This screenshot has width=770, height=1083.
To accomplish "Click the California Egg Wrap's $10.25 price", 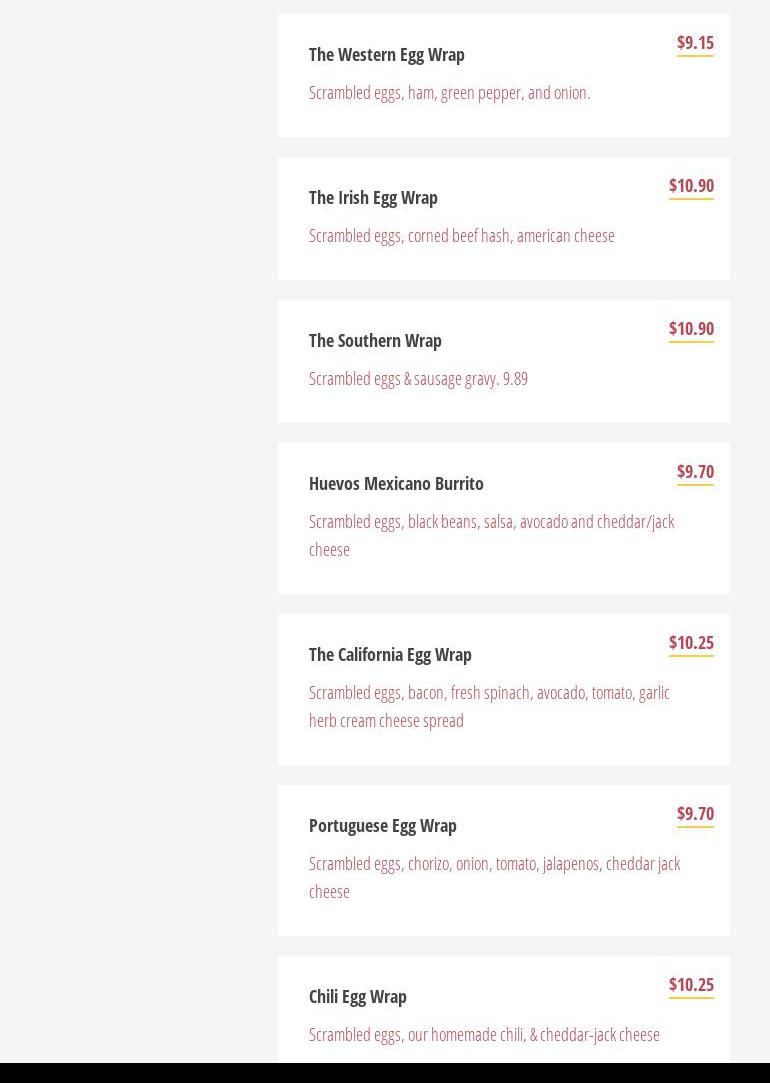I will [691, 643].
